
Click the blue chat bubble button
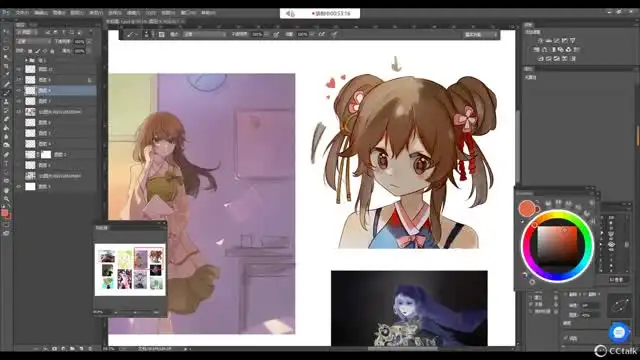click(619, 332)
